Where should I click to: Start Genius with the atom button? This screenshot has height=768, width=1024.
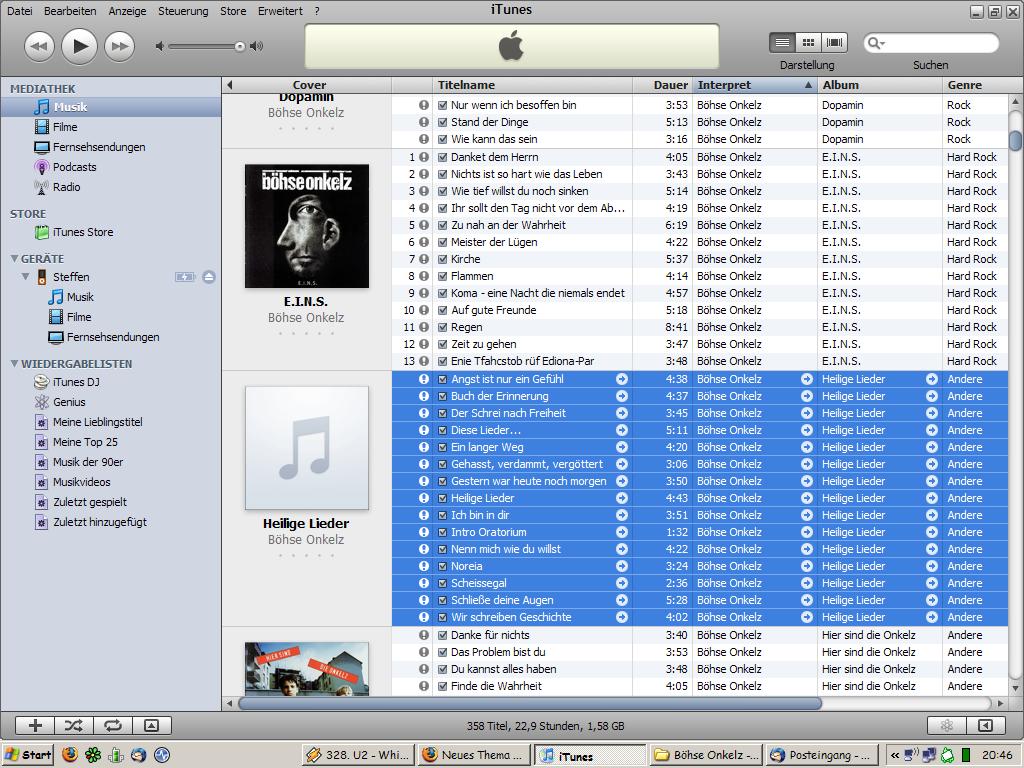[947, 726]
